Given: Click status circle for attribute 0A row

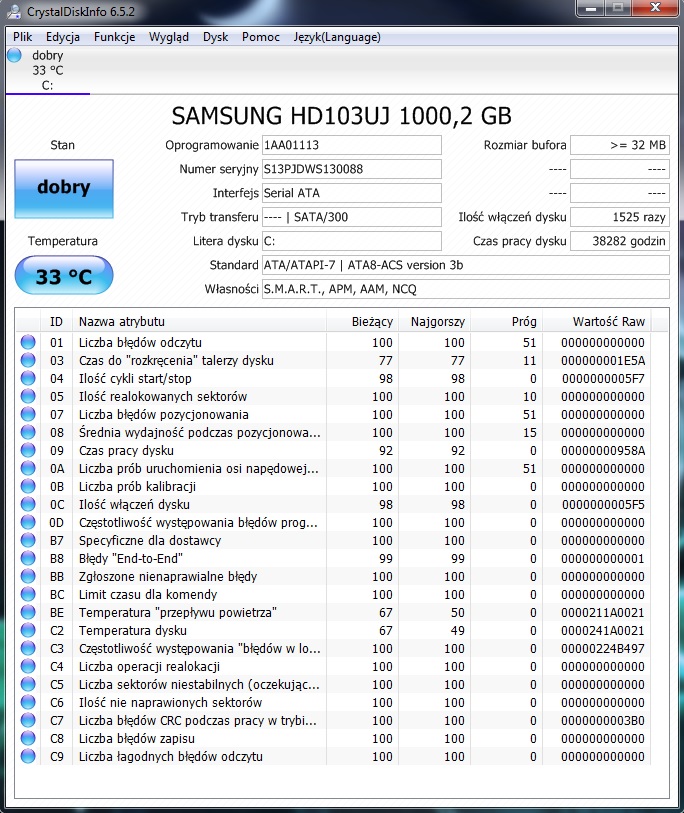Looking at the screenshot, I should click(28, 468).
